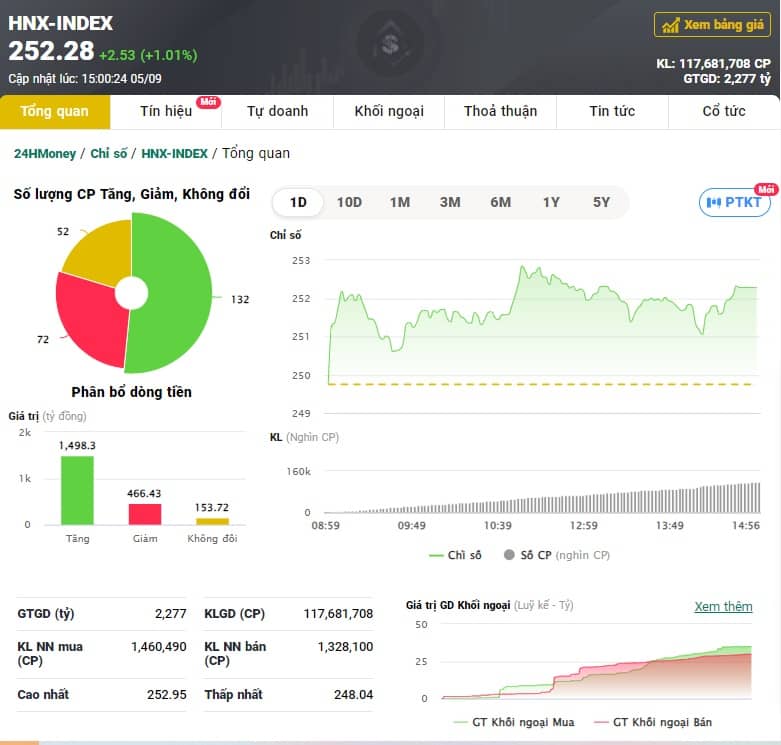
Task: Click the GTGD: 2,277 tỷ header text
Action: pos(727,79)
